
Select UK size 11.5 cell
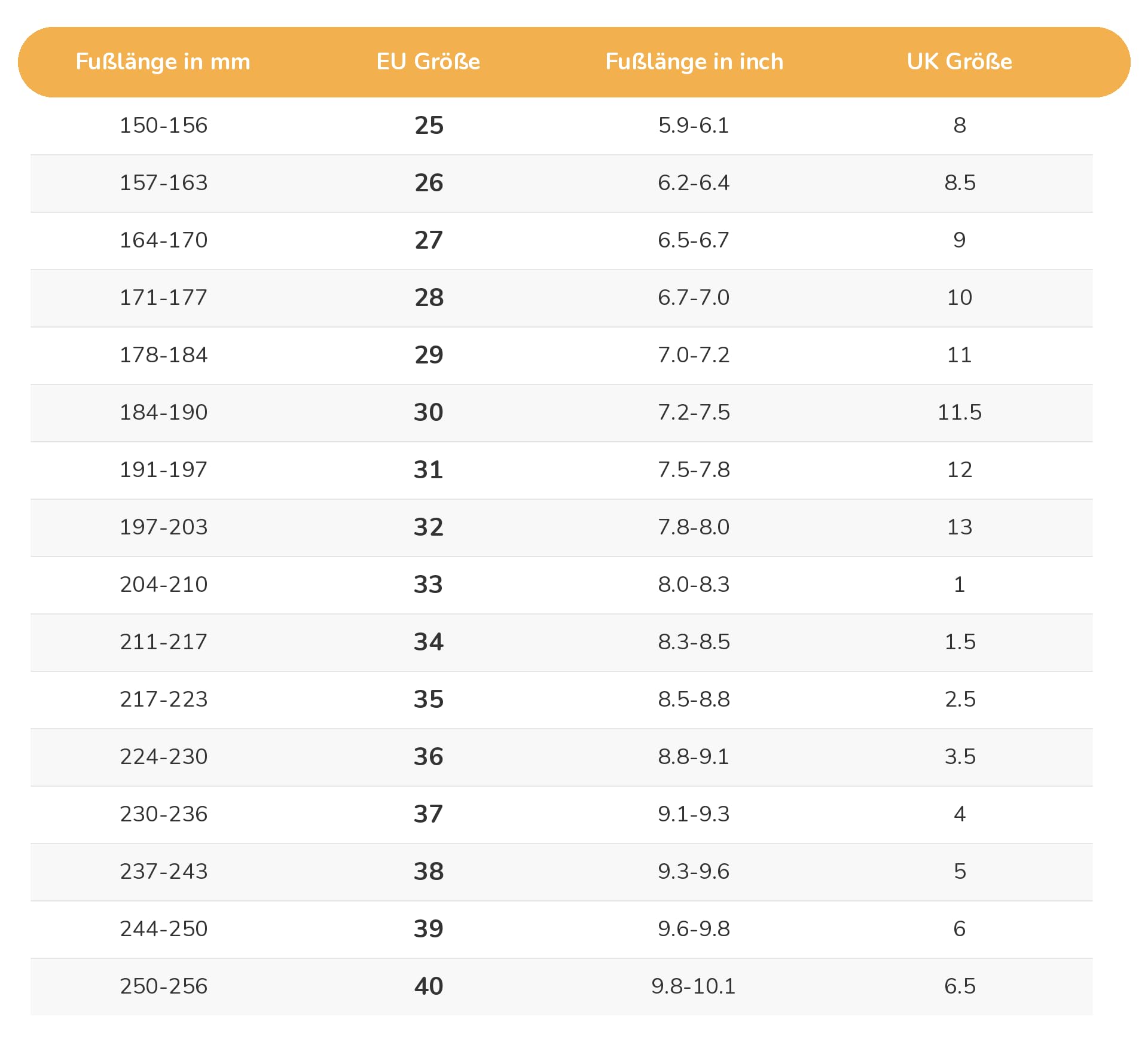pos(960,412)
